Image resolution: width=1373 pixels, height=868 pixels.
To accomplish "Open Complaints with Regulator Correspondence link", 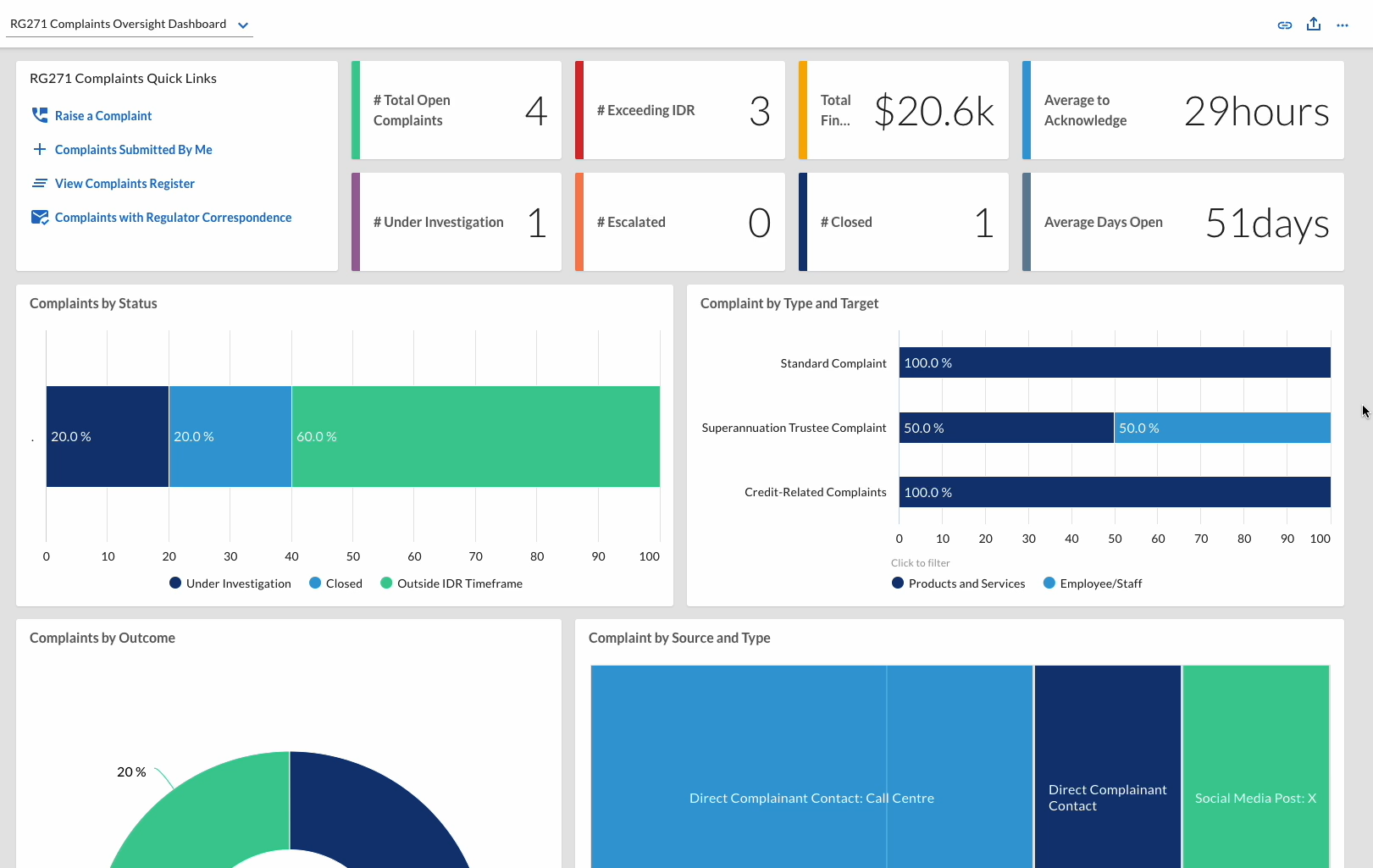I will (173, 218).
